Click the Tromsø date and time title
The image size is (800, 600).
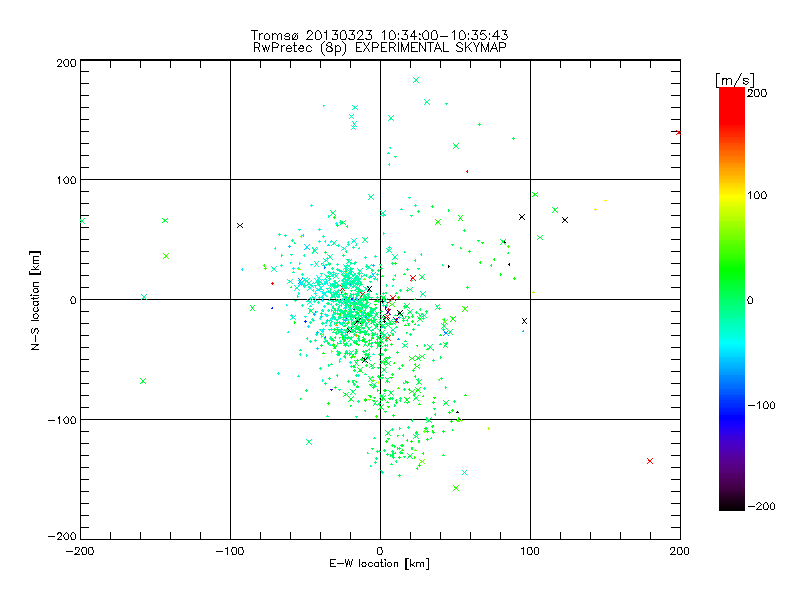click(380, 35)
